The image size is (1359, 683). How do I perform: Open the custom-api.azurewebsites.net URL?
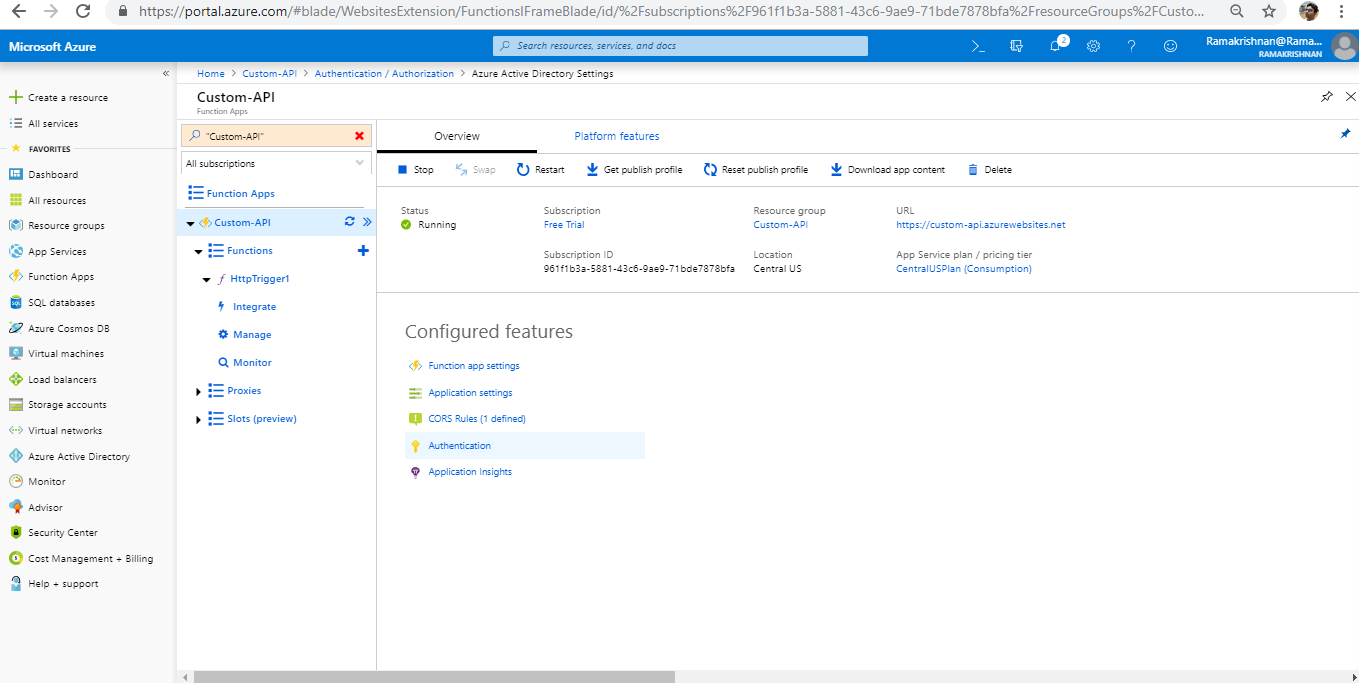[x=981, y=225]
